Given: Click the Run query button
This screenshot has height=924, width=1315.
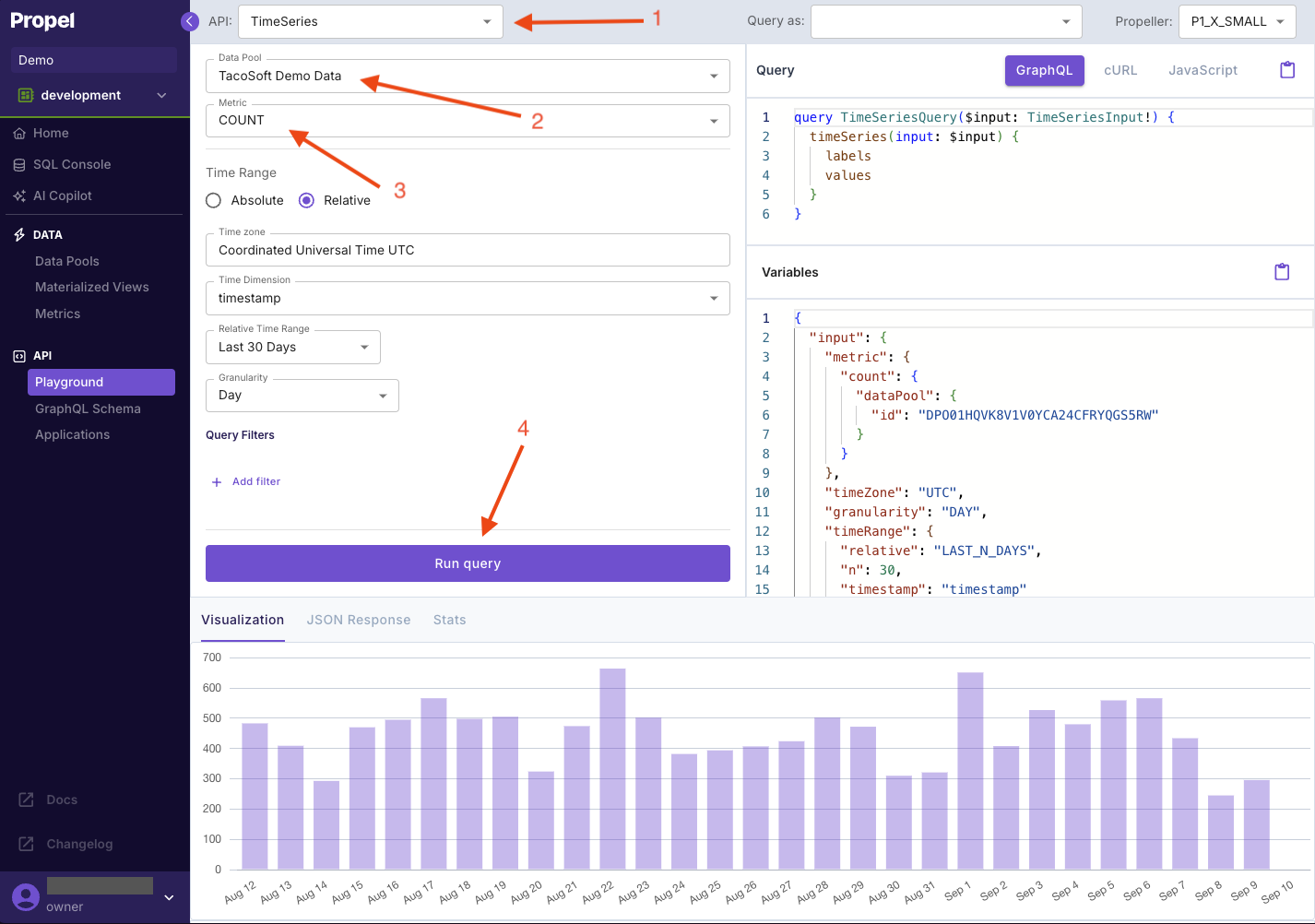Looking at the screenshot, I should [x=468, y=563].
